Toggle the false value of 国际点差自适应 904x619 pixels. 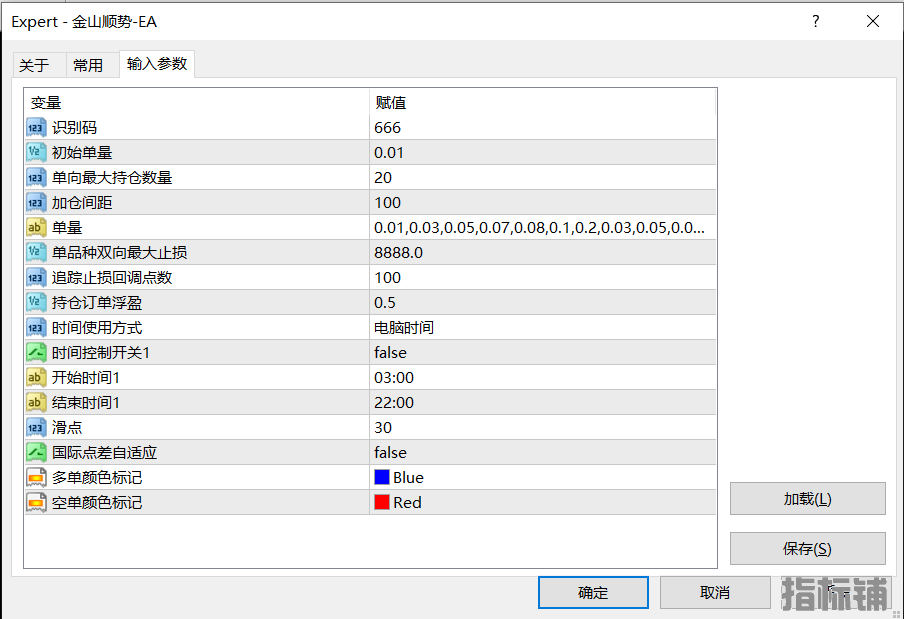tap(390, 452)
